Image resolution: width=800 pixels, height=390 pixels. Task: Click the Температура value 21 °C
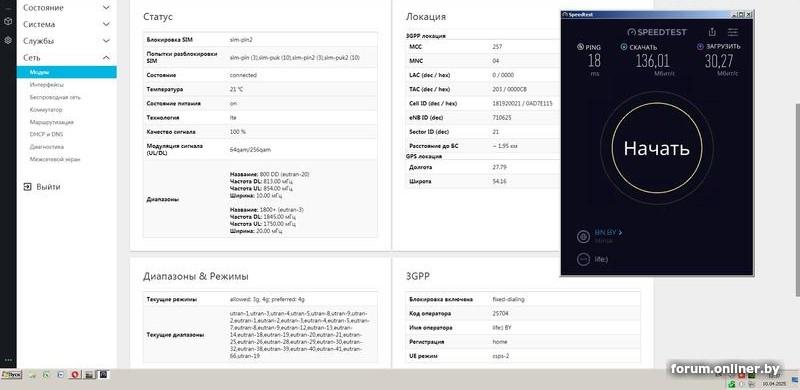click(237, 89)
